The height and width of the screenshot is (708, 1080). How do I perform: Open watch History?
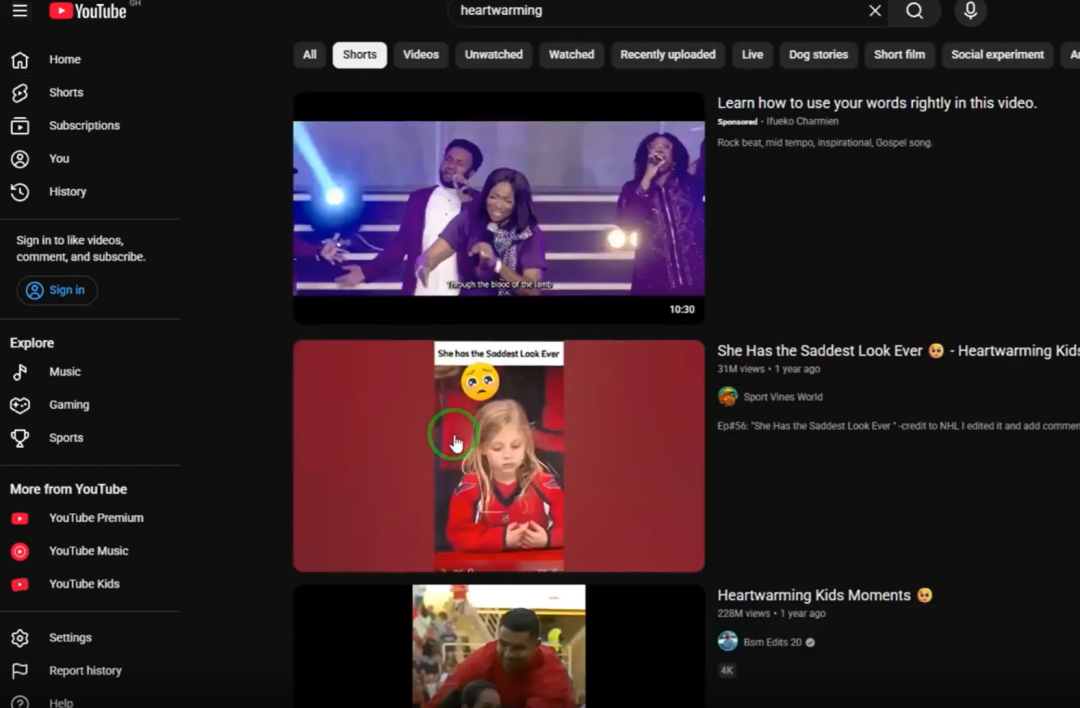pyautogui.click(x=67, y=192)
